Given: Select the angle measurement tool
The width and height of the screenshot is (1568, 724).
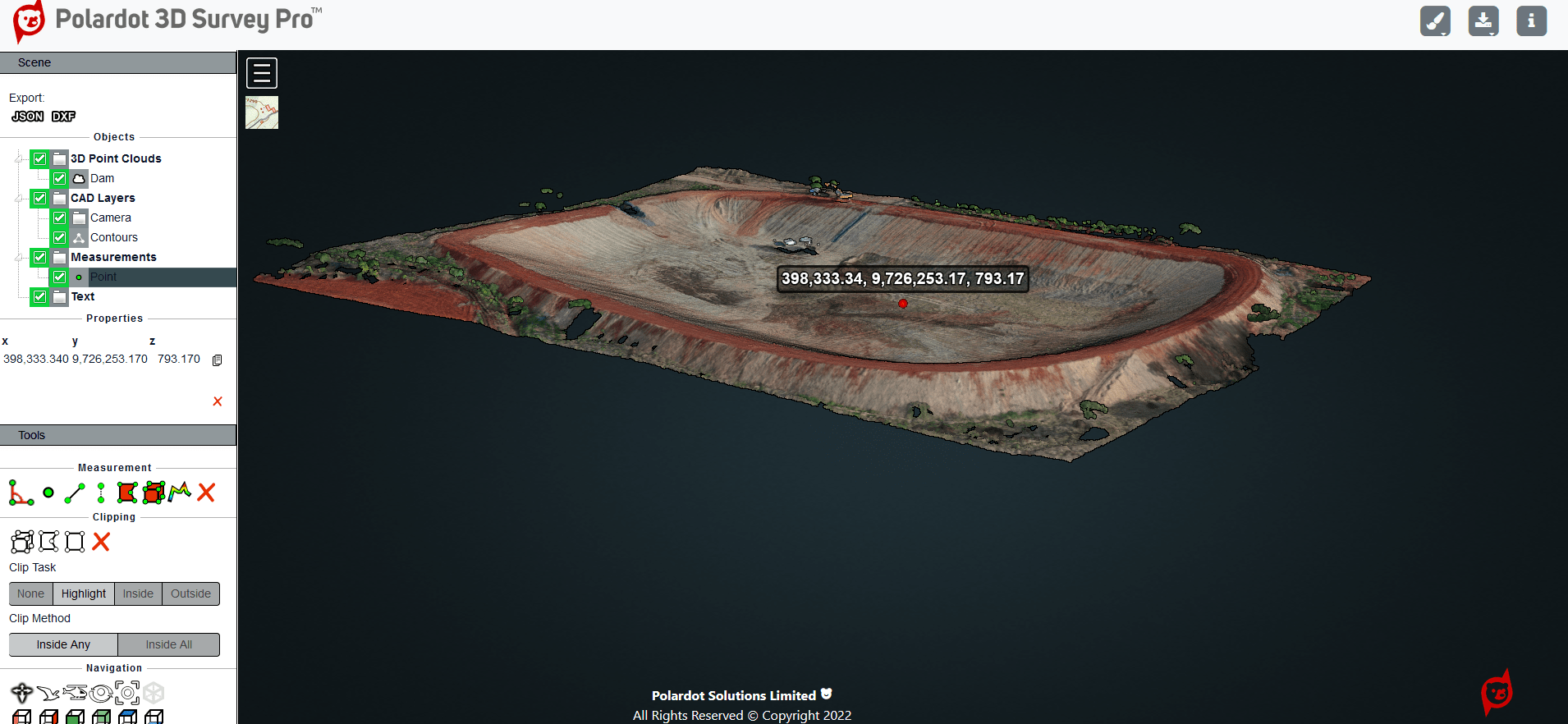Looking at the screenshot, I should [x=21, y=493].
